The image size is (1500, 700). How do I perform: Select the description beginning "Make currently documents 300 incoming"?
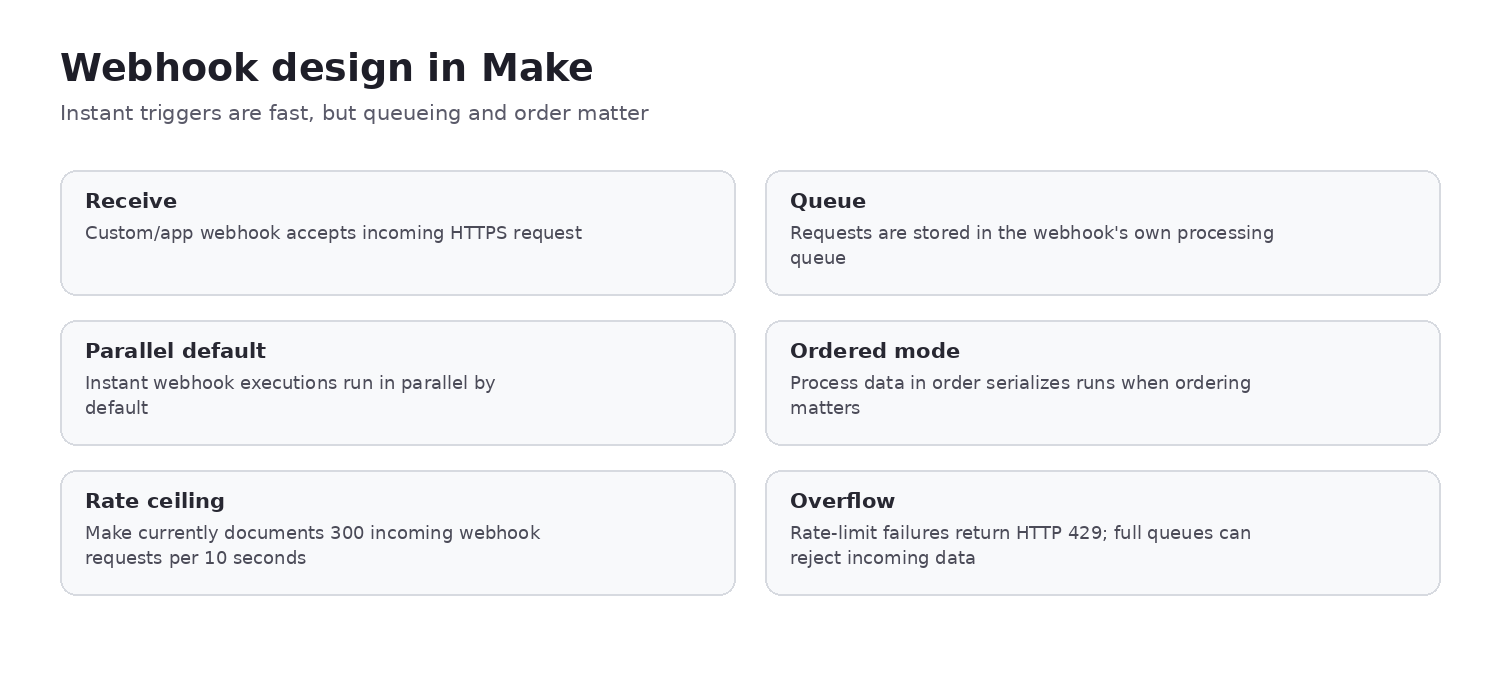pyautogui.click(x=312, y=545)
